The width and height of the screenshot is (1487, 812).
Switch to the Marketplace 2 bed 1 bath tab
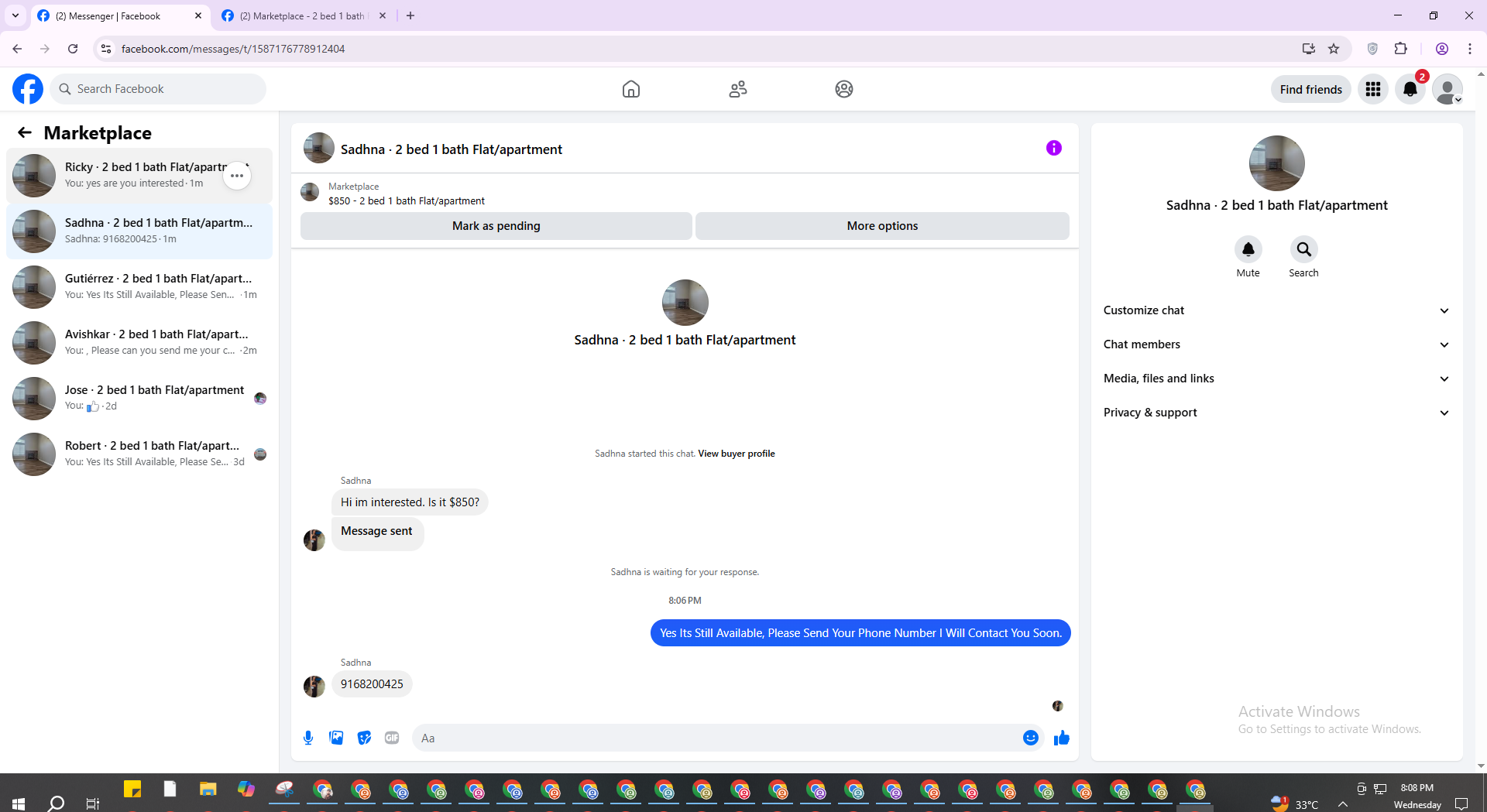pyautogui.click(x=304, y=15)
